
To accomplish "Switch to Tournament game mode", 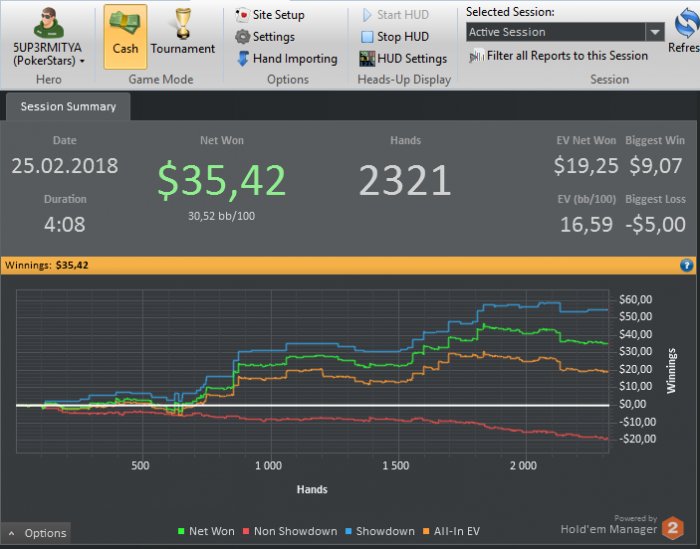I will click(183, 37).
